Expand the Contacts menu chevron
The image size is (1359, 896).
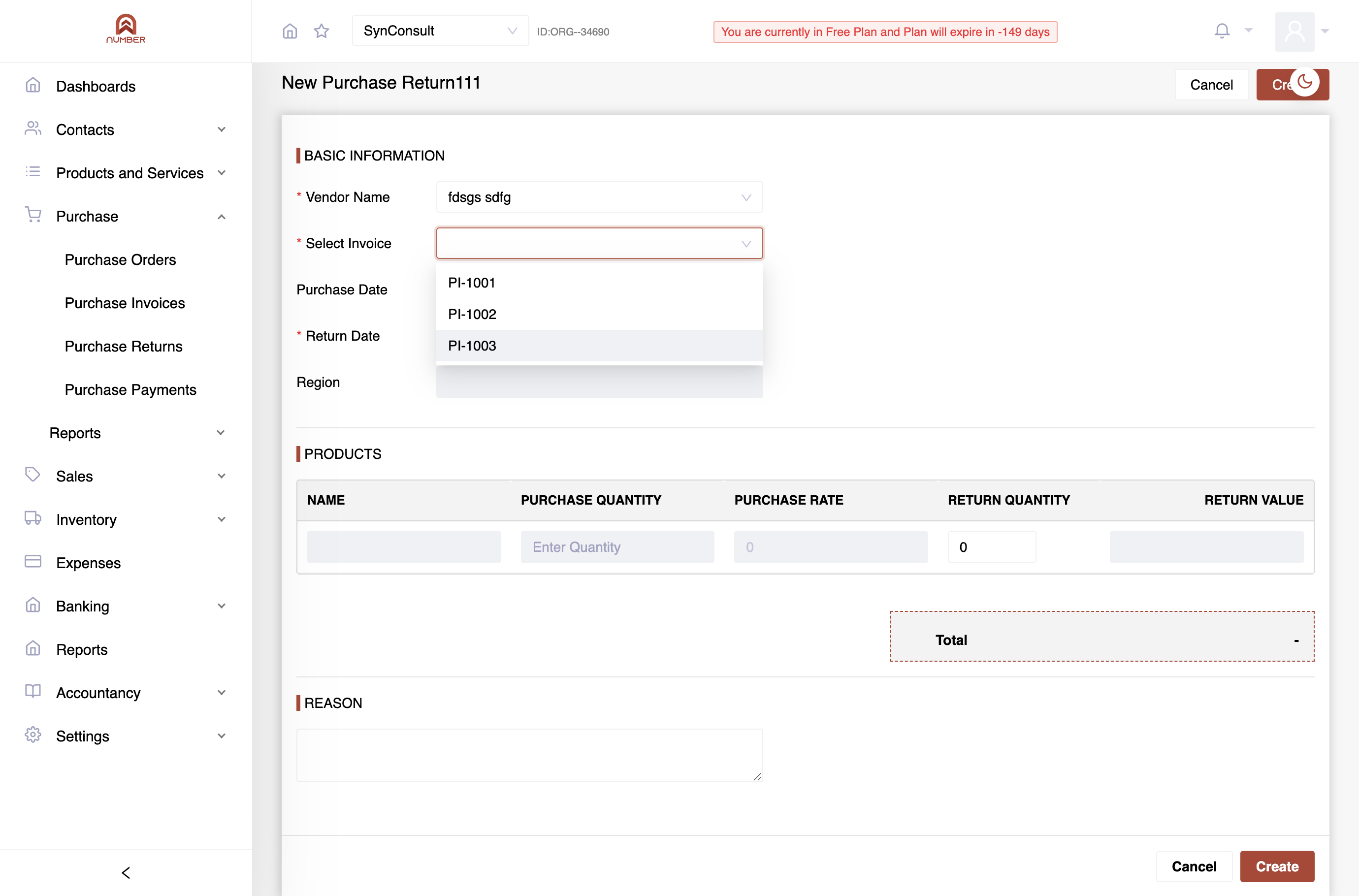point(221,129)
